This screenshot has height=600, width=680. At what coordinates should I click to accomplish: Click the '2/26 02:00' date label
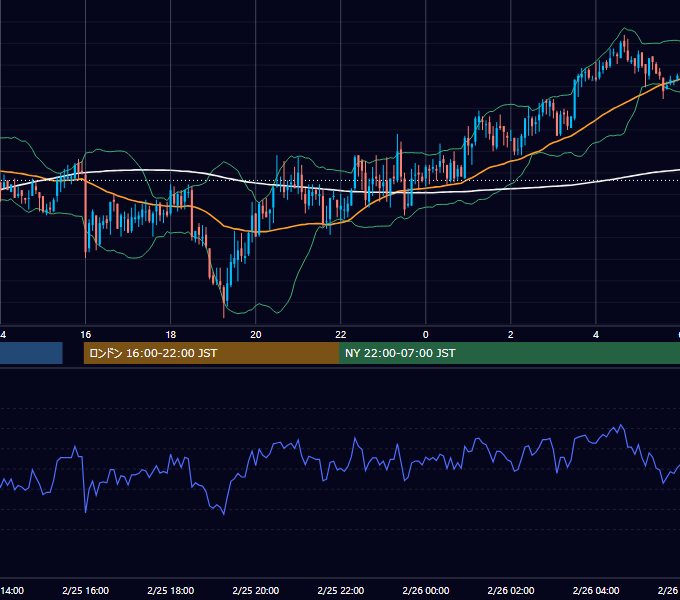pyautogui.click(x=510, y=590)
